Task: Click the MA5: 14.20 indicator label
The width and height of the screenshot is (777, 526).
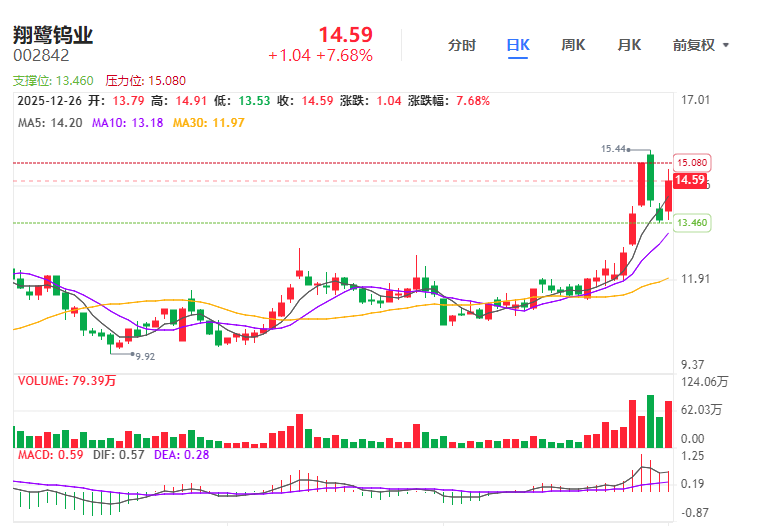Action: [x=50, y=123]
